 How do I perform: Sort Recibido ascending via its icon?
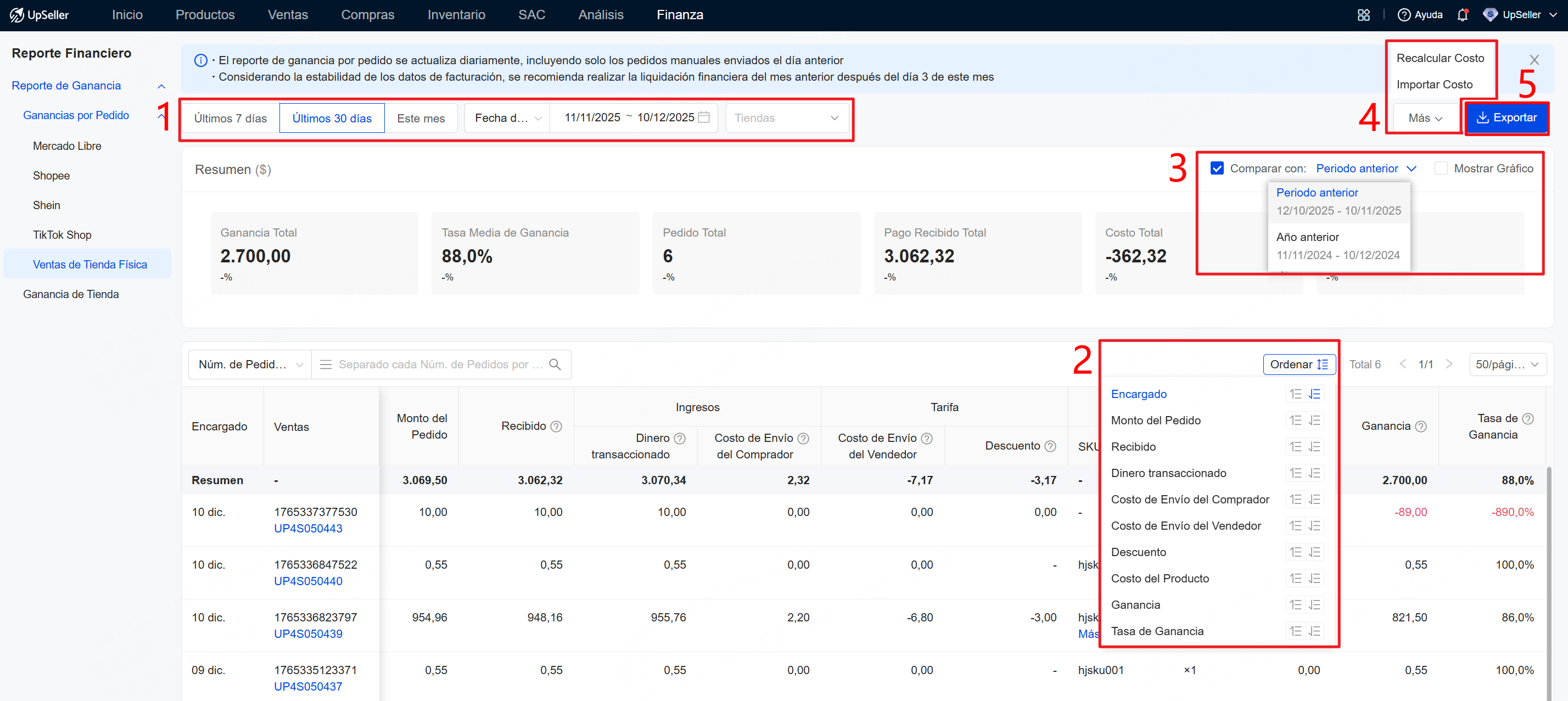(x=1295, y=447)
